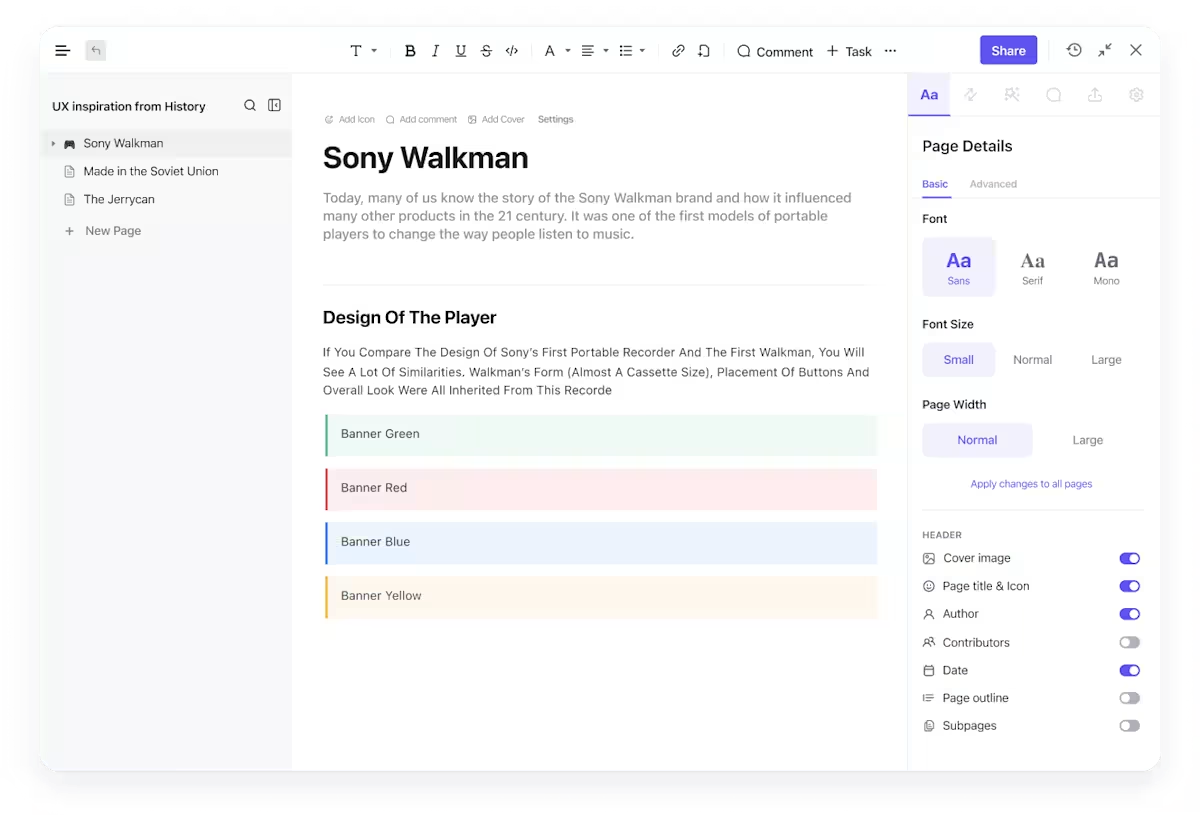Open Made in the Soviet Union page

[151, 172]
